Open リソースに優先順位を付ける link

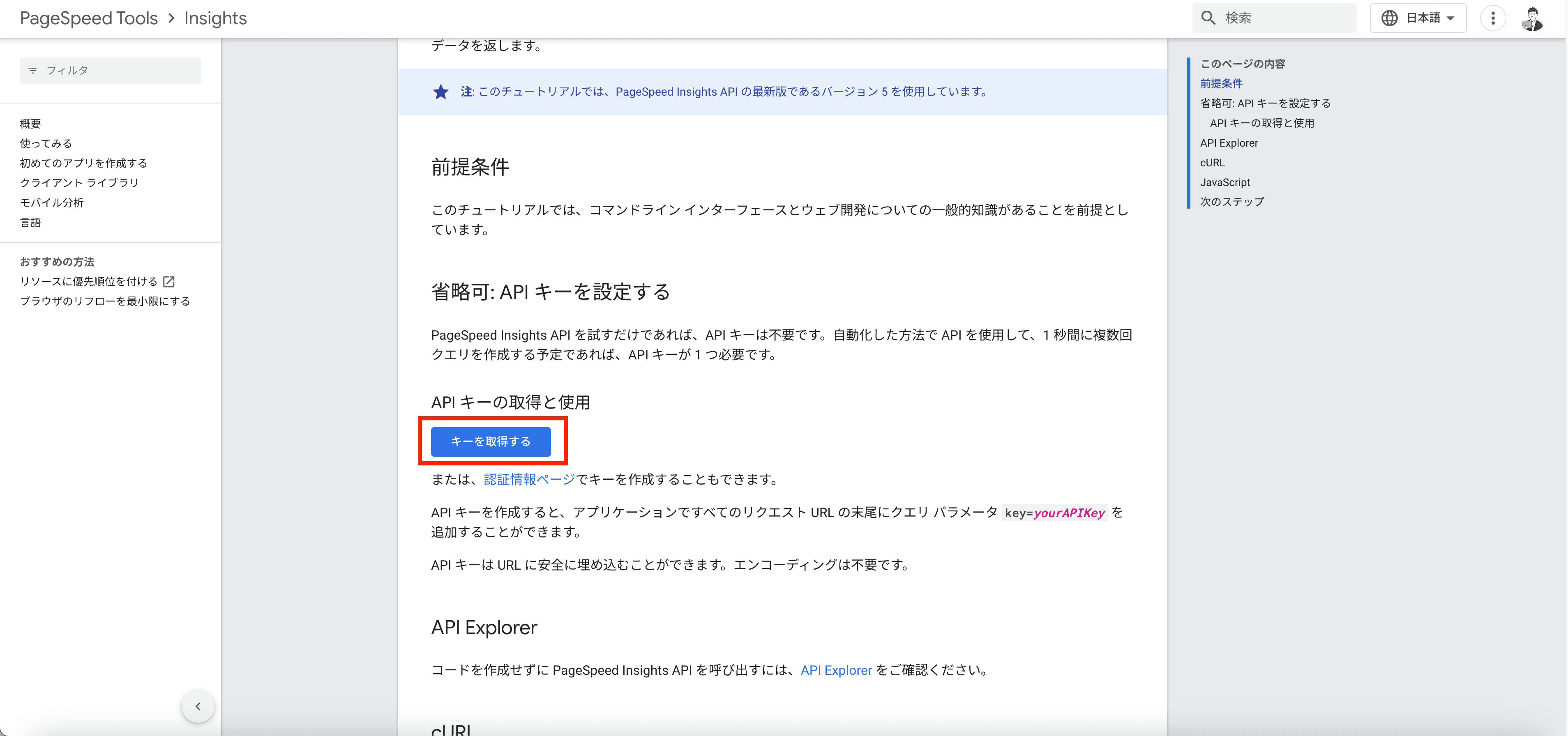89,282
